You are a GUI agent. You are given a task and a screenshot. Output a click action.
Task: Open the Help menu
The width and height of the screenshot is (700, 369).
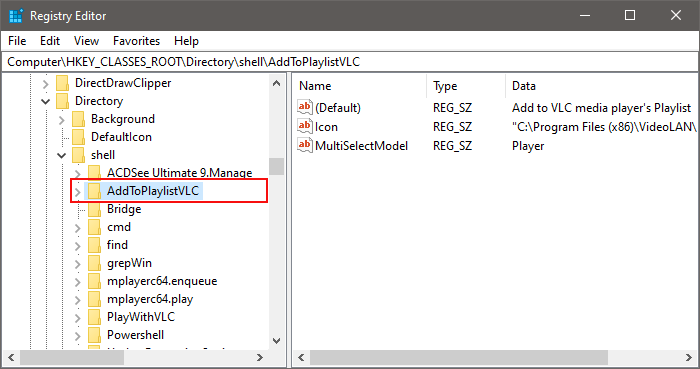tap(186, 41)
